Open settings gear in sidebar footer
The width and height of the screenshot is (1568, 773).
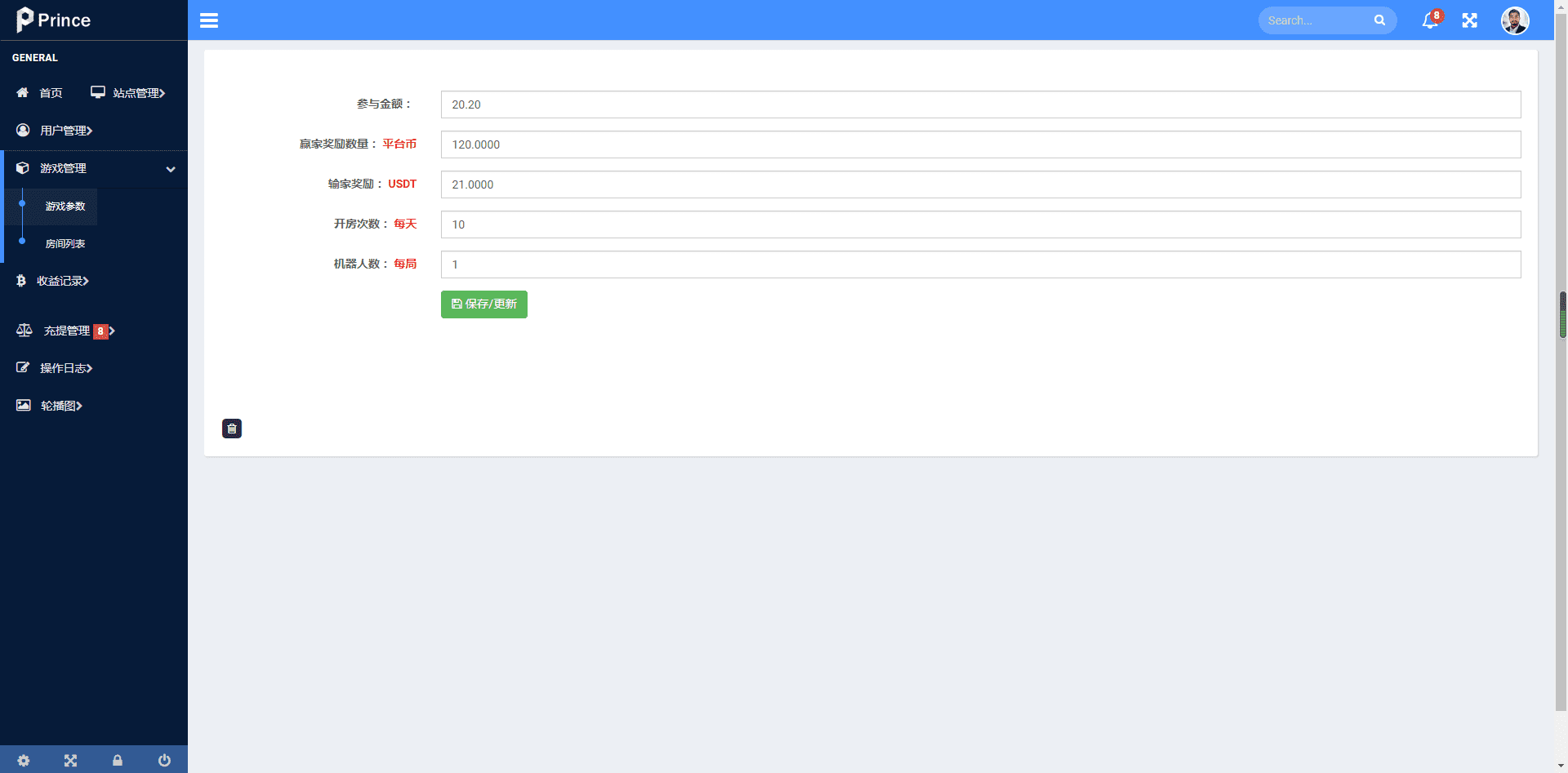pos(24,760)
